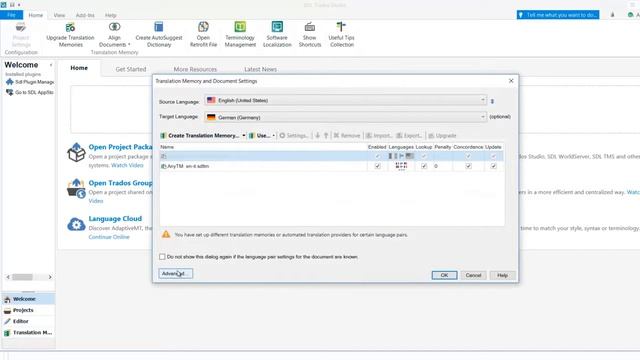640x360 pixels.
Task: Click the notification bell icon
Action: [612, 15]
